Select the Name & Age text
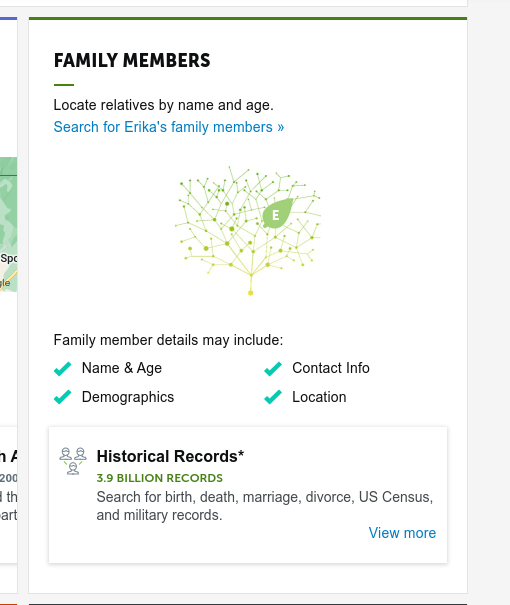 [x=122, y=368]
